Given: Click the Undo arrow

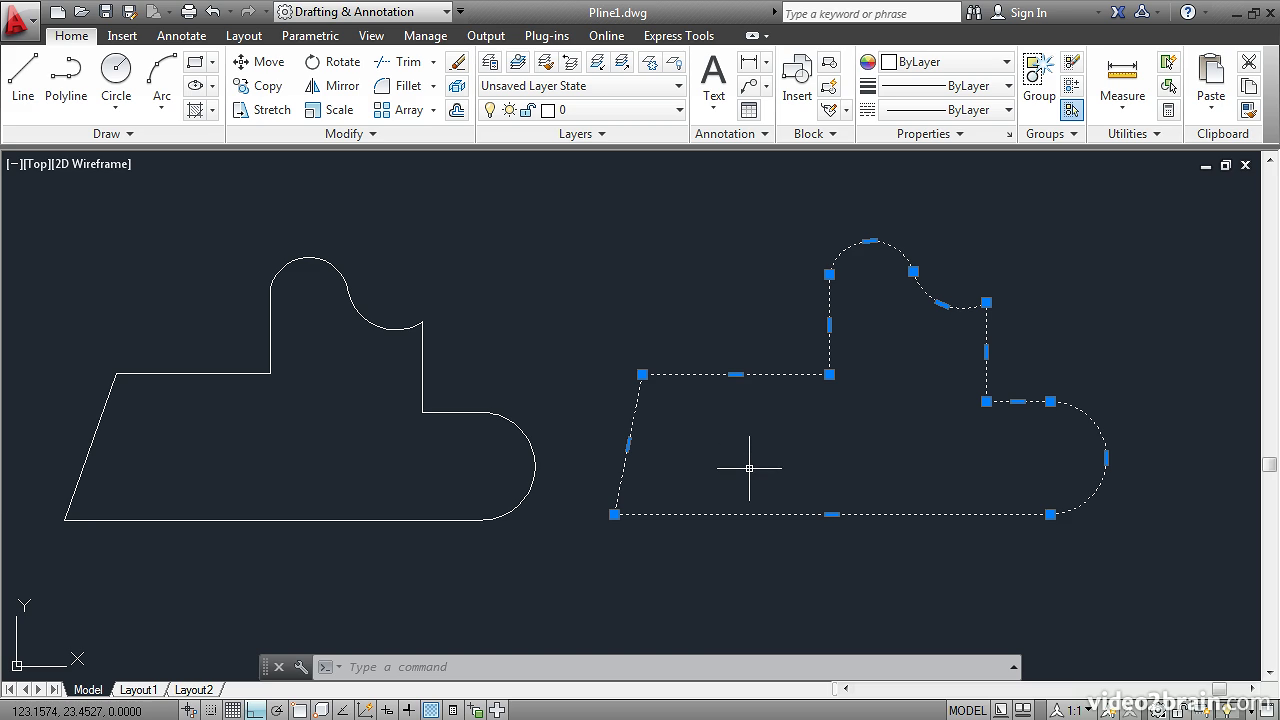Looking at the screenshot, I should (213, 12).
